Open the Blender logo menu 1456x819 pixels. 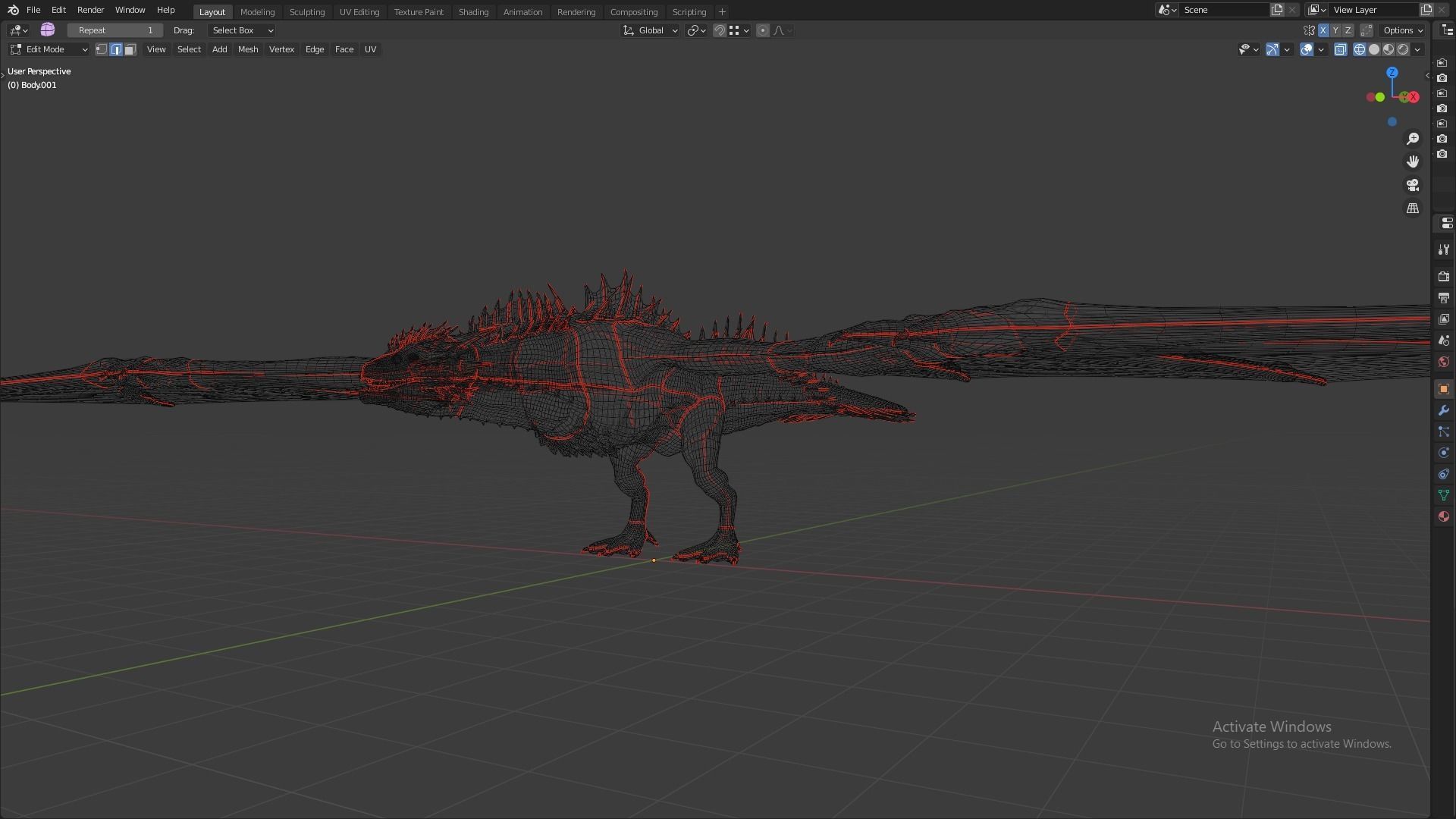13,10
